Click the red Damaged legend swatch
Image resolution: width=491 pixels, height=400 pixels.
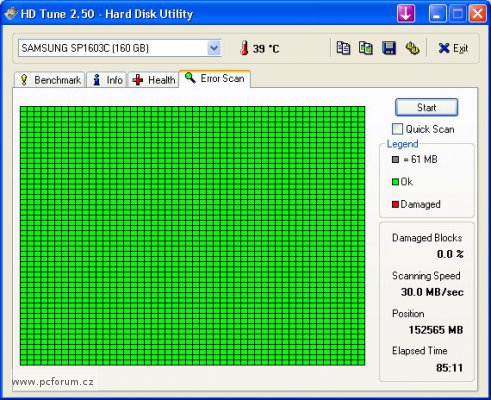click(395, 204)
